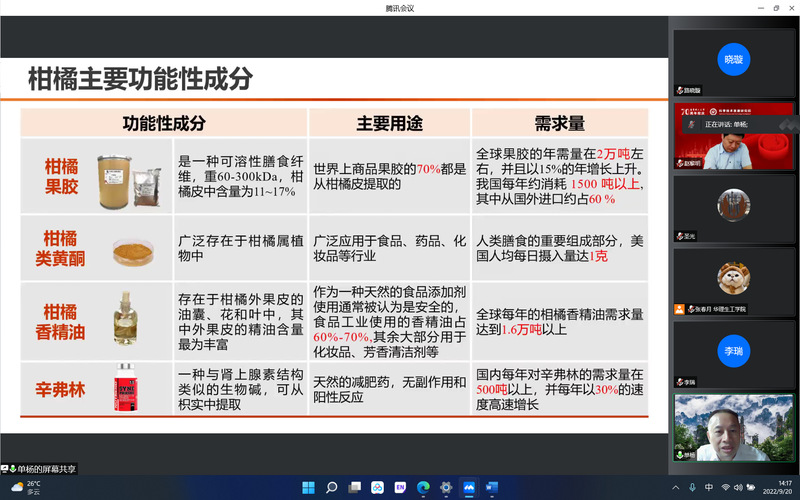This screenshot has width=800, height=500.
Task: Open Microsoft Edge from the taskbar
Action: pyautogui.click(x=423, y=487)
